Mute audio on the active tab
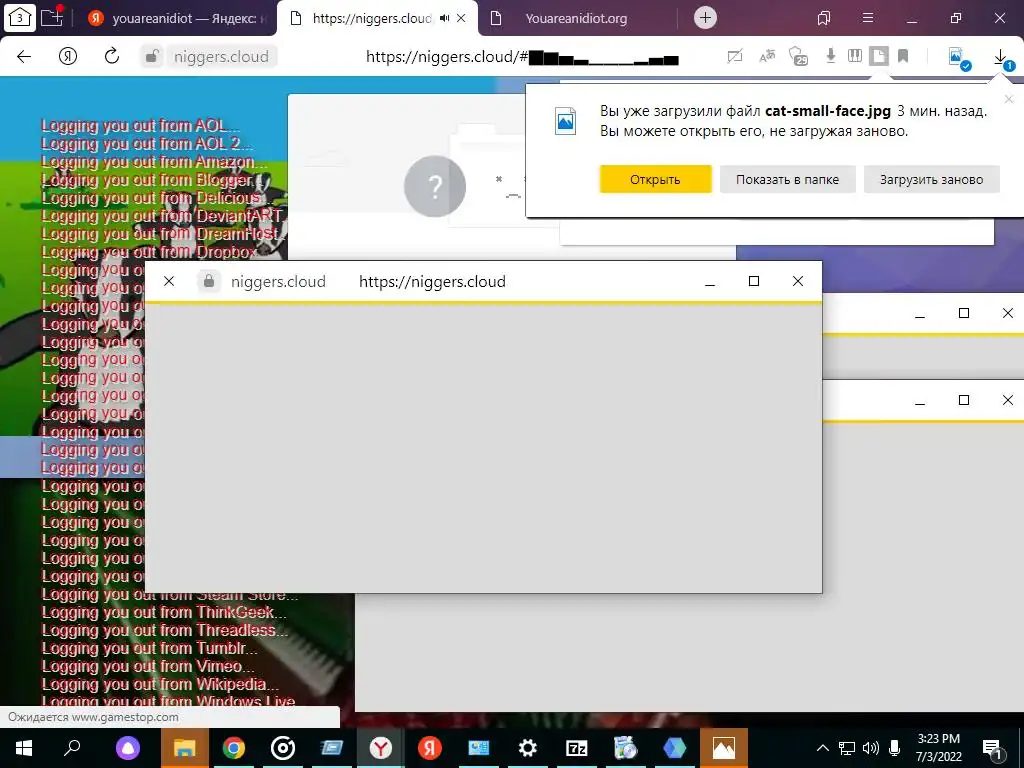The width and height of the screenshot is (1024, 768). click(x=445, y=18)
